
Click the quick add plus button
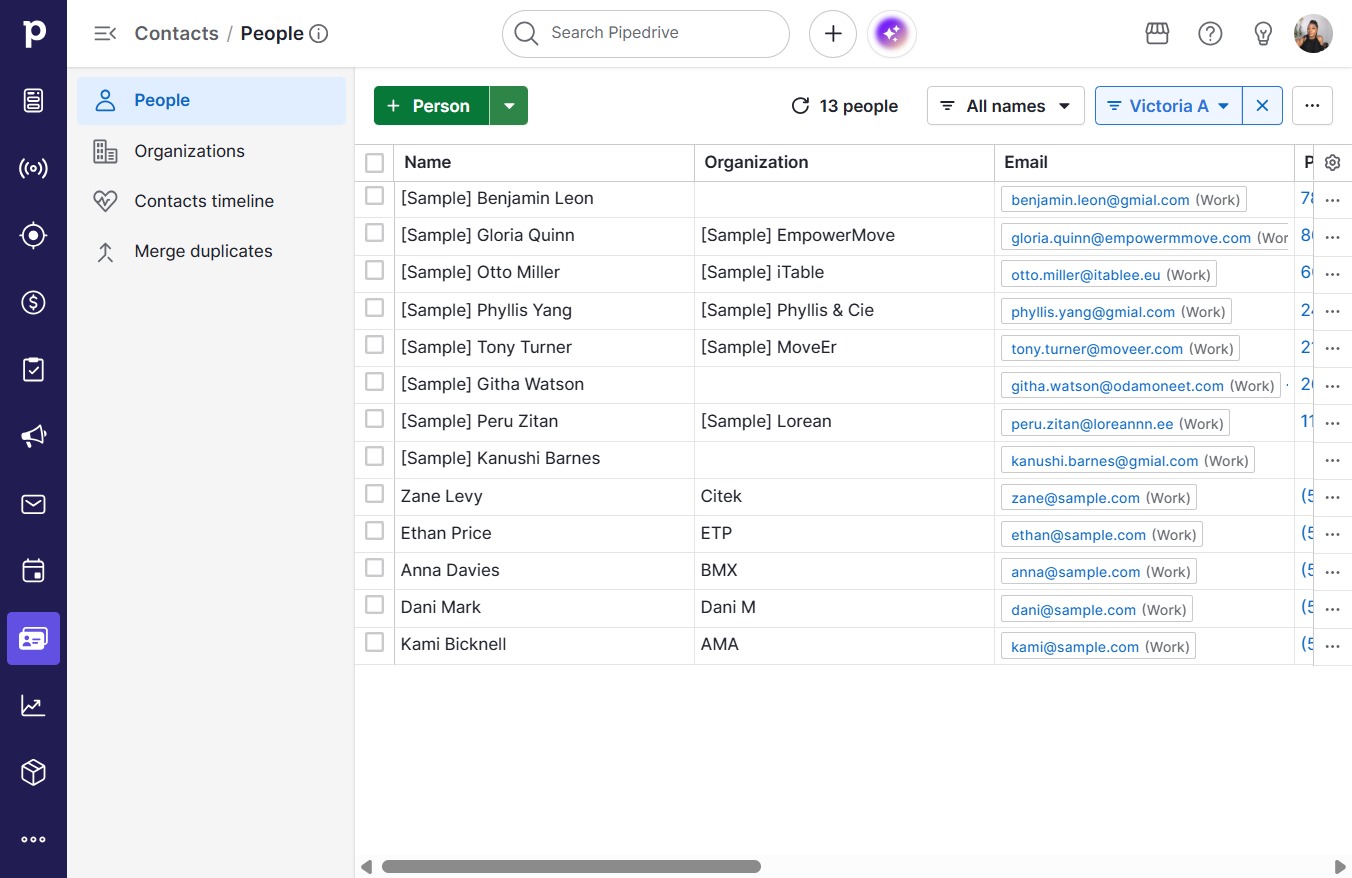[833, 34]
